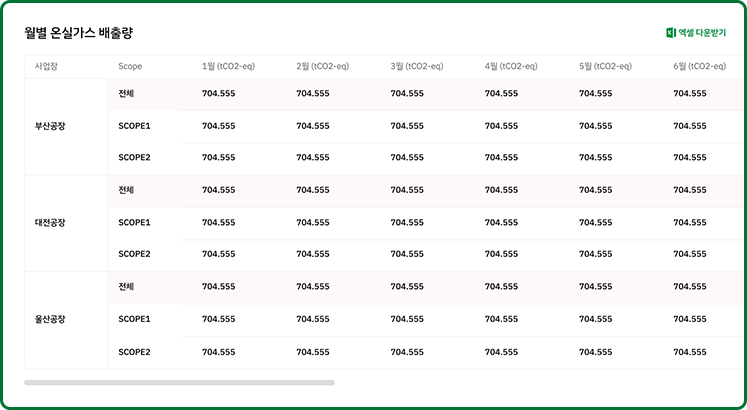Click the 2월 (tCO2-eq) column header
Screen dimensions: 747x410
[322, 66]
